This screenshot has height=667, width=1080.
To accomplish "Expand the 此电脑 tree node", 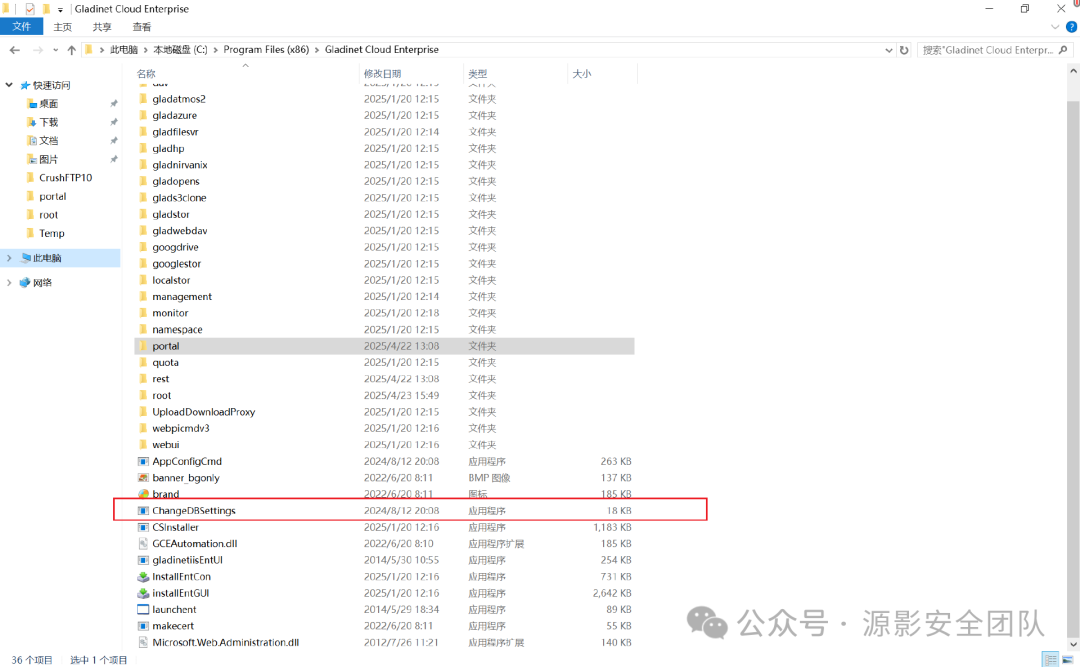I will 9,258.
